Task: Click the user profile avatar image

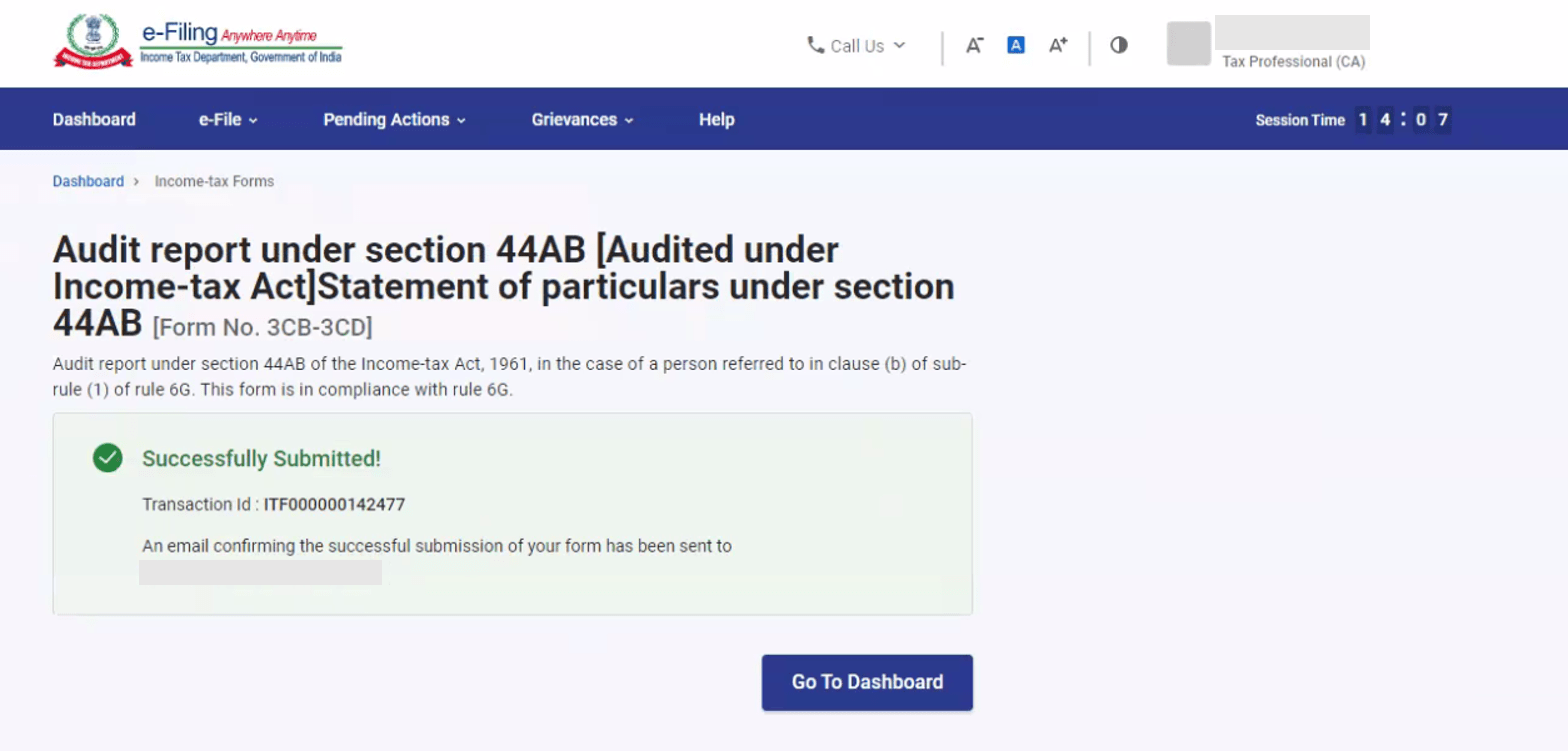Action: click(x=1188, y=43)
